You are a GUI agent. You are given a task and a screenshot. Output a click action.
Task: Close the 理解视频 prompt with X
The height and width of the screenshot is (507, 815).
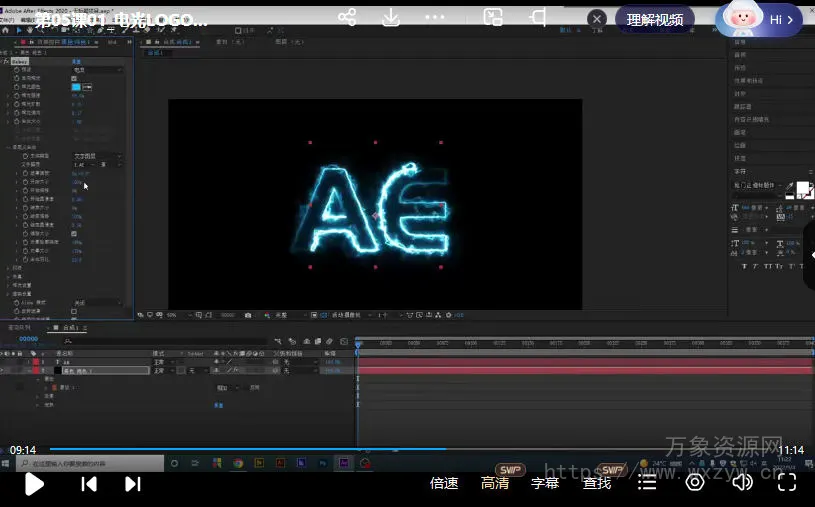597,19
